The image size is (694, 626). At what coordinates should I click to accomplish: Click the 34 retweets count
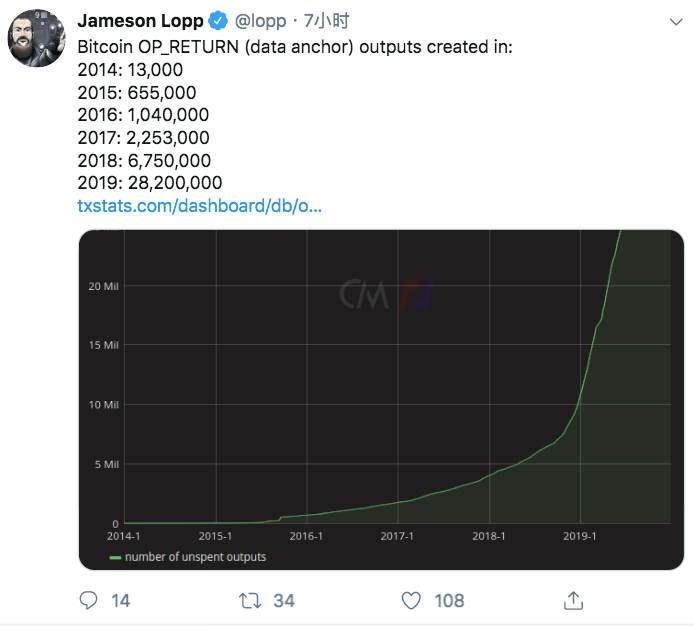(x=284, y=601)
